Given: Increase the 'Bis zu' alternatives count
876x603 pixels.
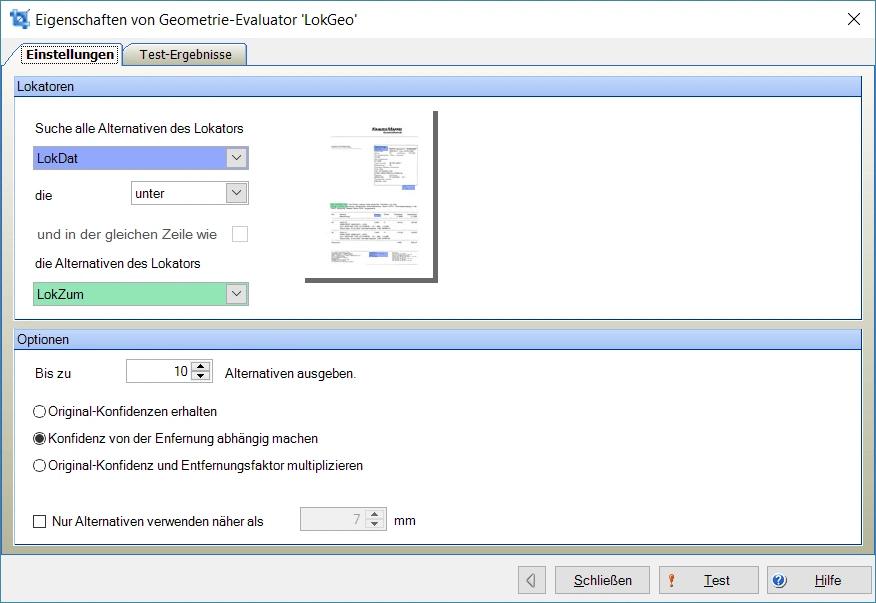Looking at the screenshot, I should [x=202, y=367].
